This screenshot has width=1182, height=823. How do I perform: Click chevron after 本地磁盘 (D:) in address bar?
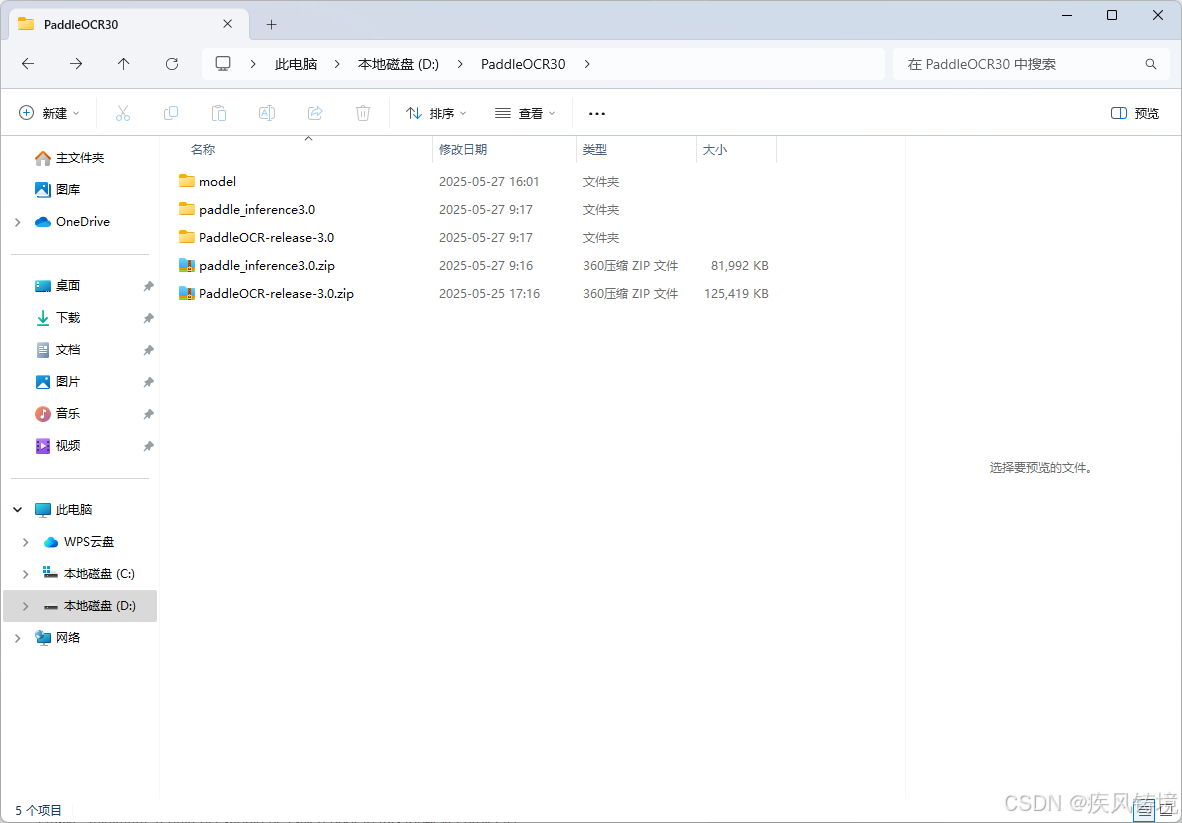(460, 64)
